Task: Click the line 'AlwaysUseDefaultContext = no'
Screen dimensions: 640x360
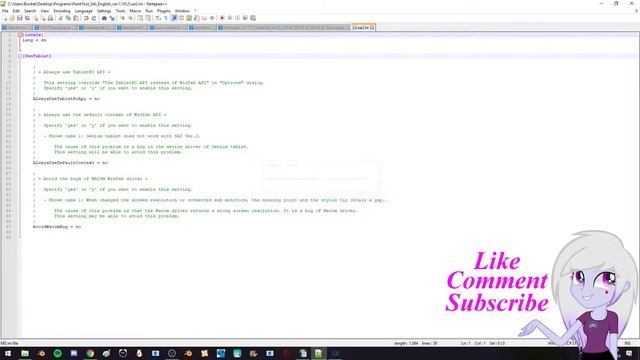Action: (70, 163)
